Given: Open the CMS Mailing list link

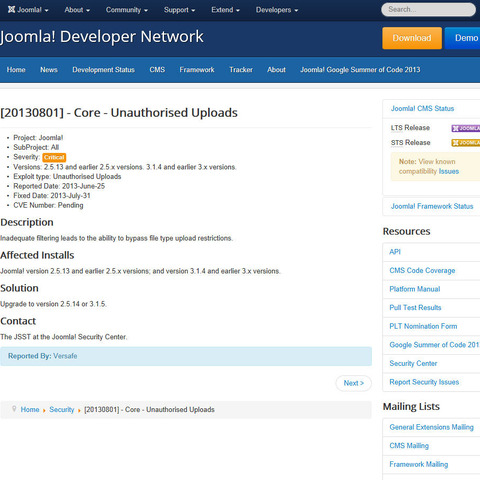Looking at the screenshot, I should (409, 446).
